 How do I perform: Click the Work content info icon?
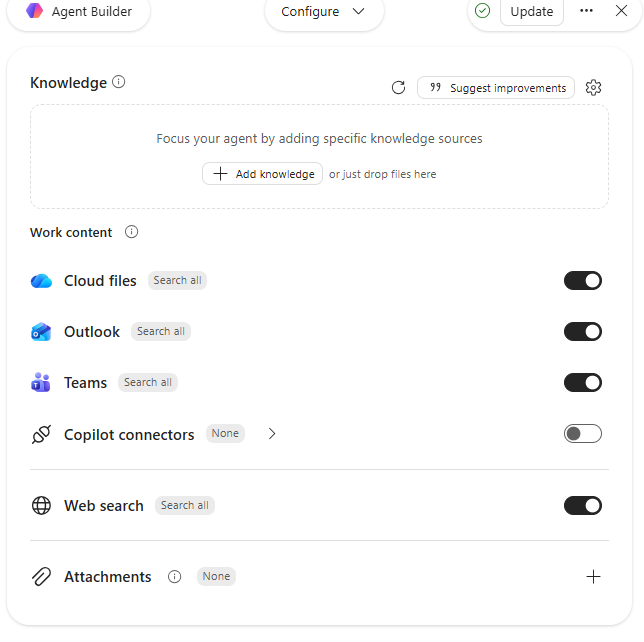pos(131,232)
